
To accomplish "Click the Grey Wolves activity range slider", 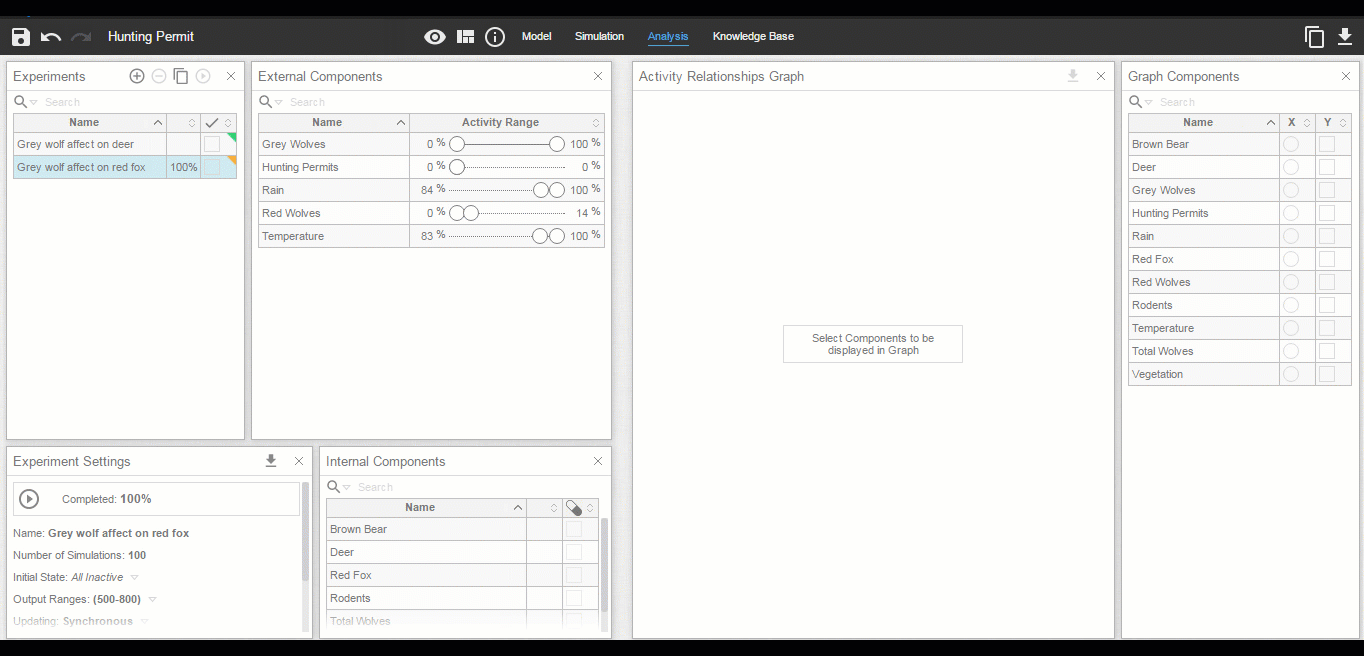I will 507,144.
